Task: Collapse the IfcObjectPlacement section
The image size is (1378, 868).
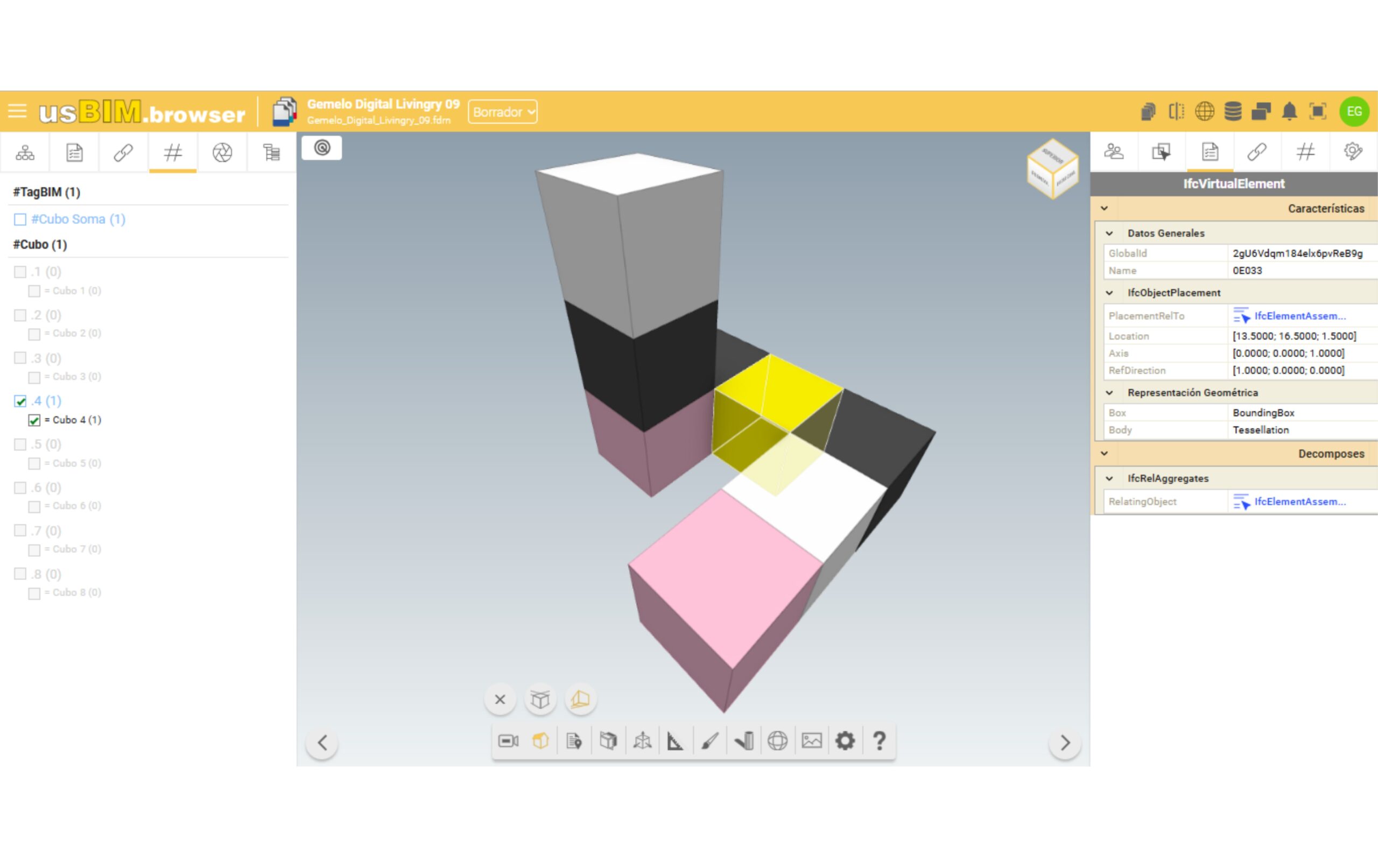Action: coord(1109,293)
